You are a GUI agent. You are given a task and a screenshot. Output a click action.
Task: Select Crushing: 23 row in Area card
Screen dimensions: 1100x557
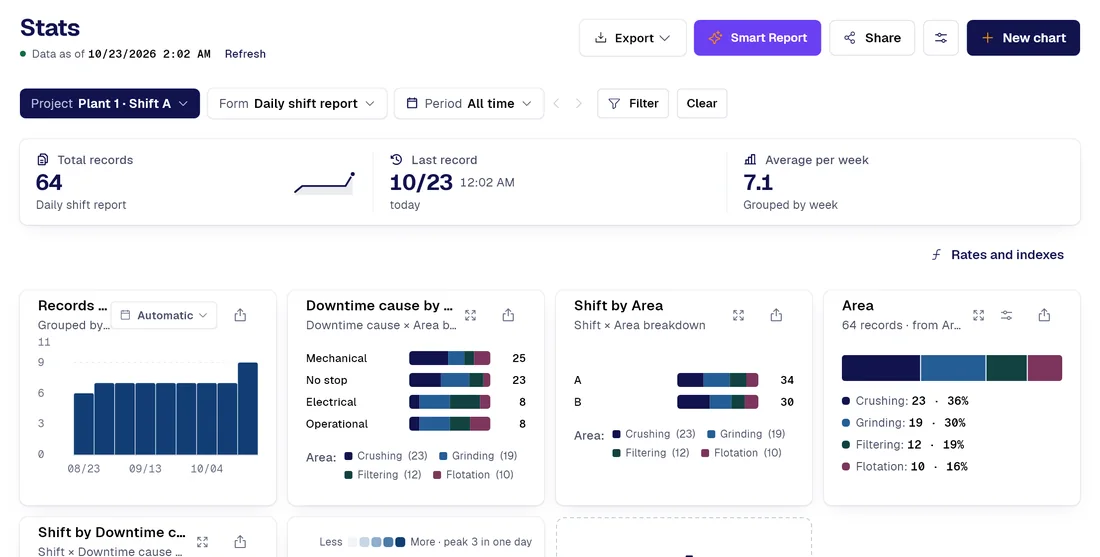click(x=905, y=401)
